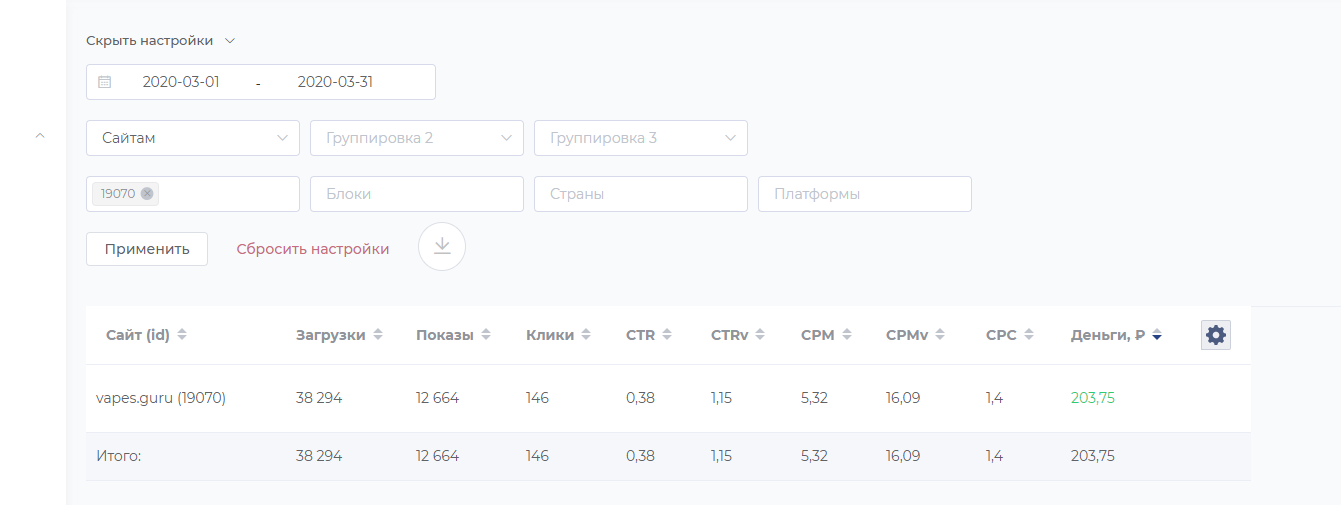Sort by Деньги column arrow

pyautogui.click(x=1156, y=336)
